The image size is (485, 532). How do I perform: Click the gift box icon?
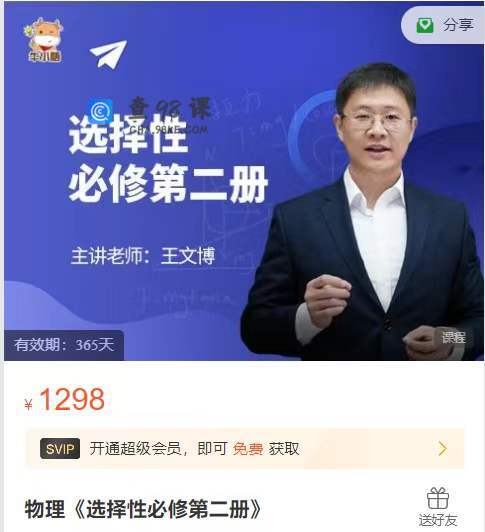438,498
